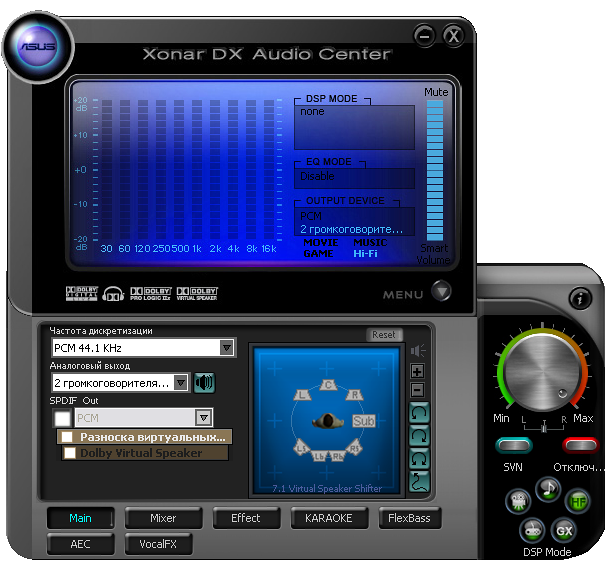This screenshot has width=606, height=569.
Task: Open the Аналоговый выход speakers dropdown
Action: pyautogui.click(x=120, y=383)
